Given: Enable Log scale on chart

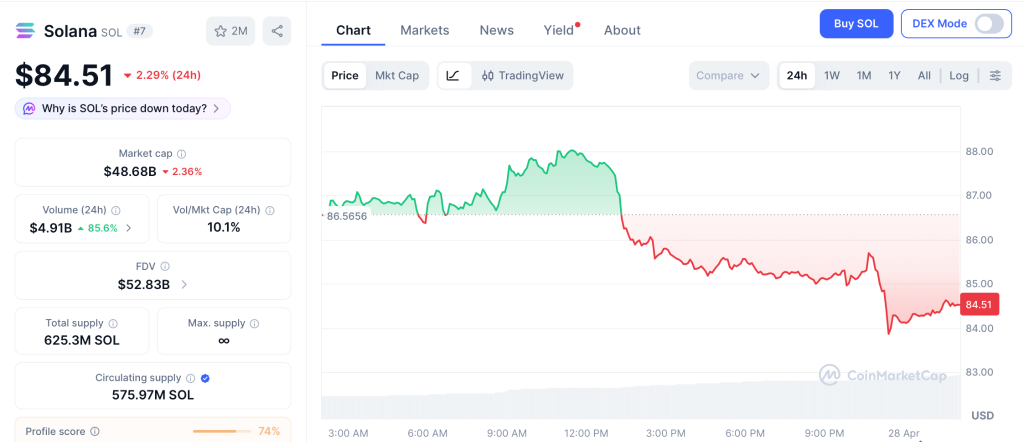Looking at the screenshot, I should (x=959, y=76).
